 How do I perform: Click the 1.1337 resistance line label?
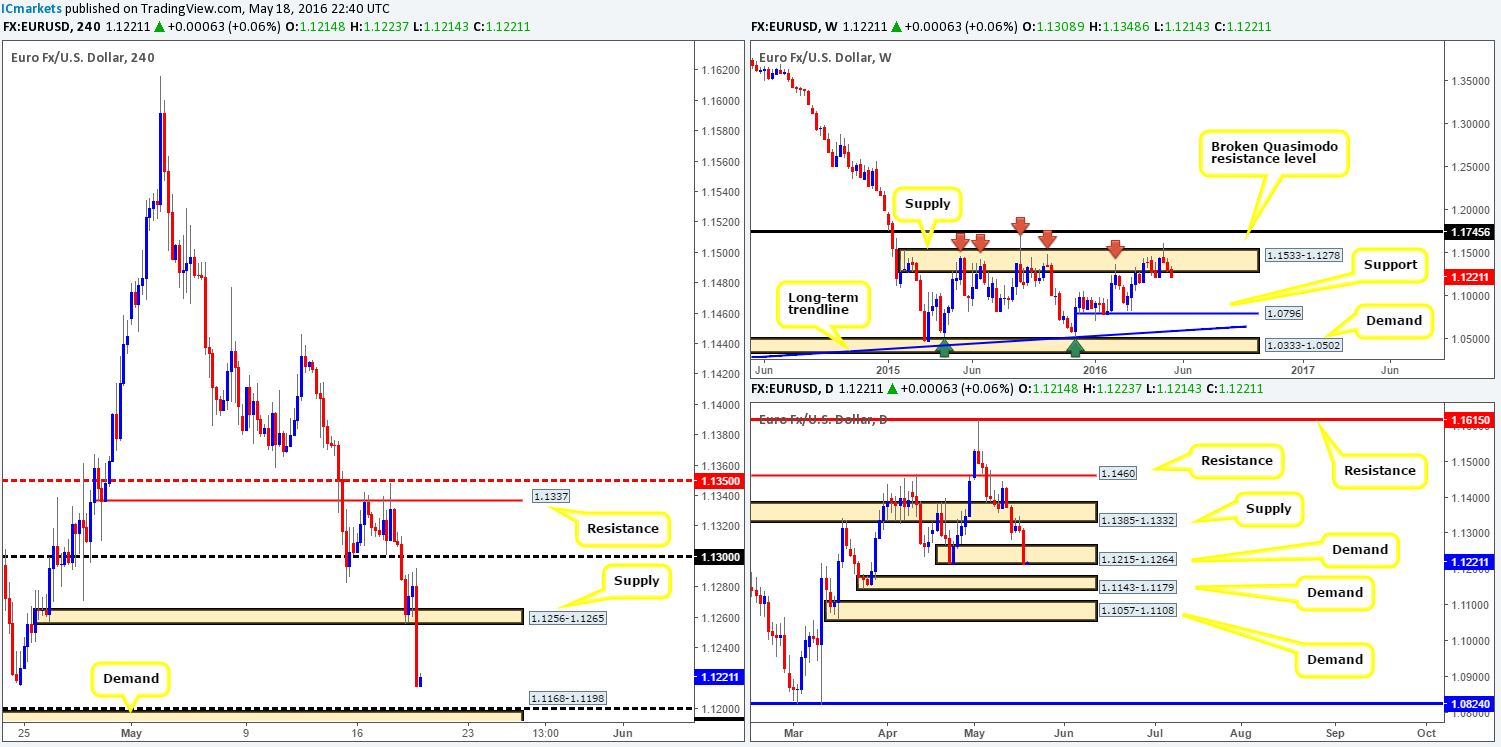click(552, 496)
